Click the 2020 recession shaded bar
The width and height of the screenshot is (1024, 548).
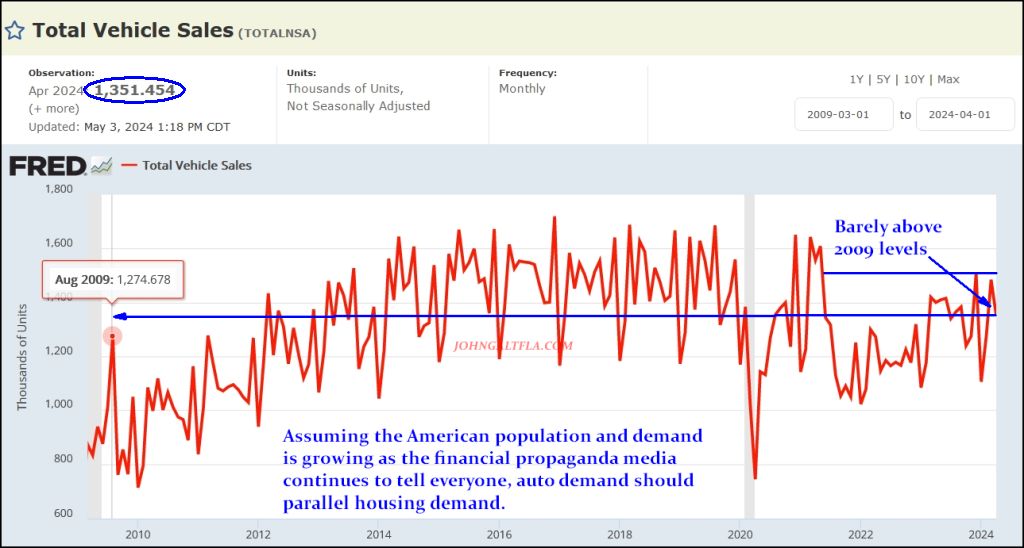click(749, 350)
